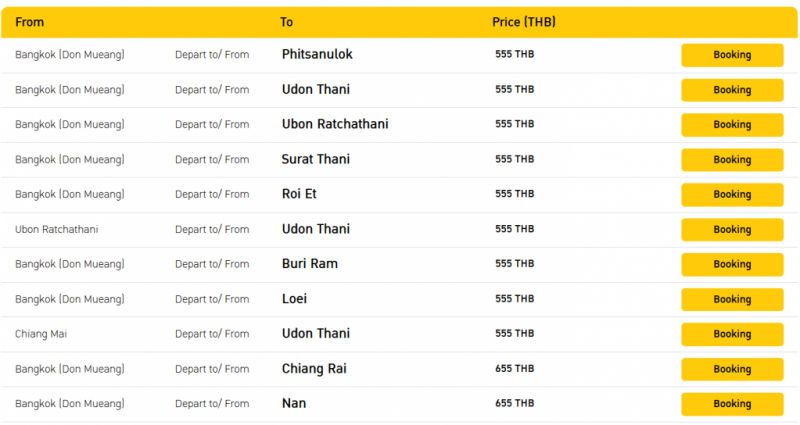Select Booking for the Surat Thani route
The width and height of the screenshot is (800, 425).
(732, 160)
